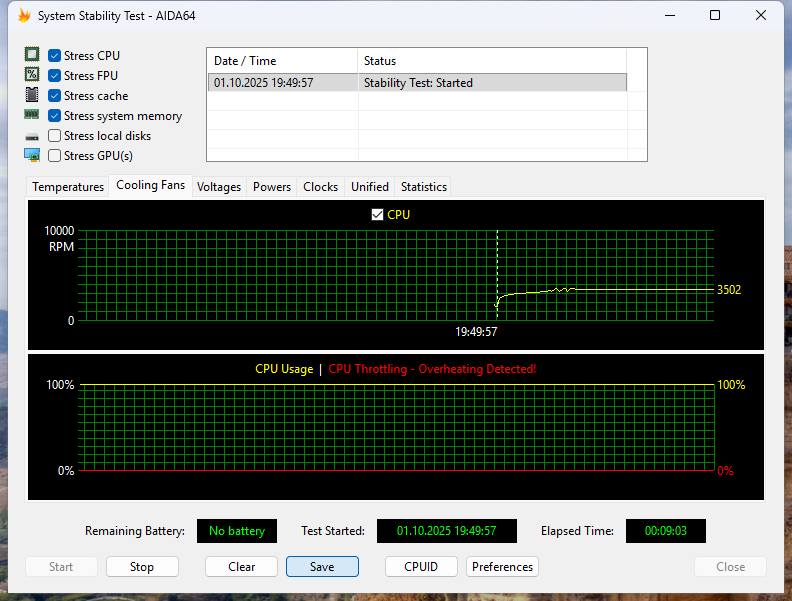
Task: Open the CPUID panel
Action: tap(421, 567)
